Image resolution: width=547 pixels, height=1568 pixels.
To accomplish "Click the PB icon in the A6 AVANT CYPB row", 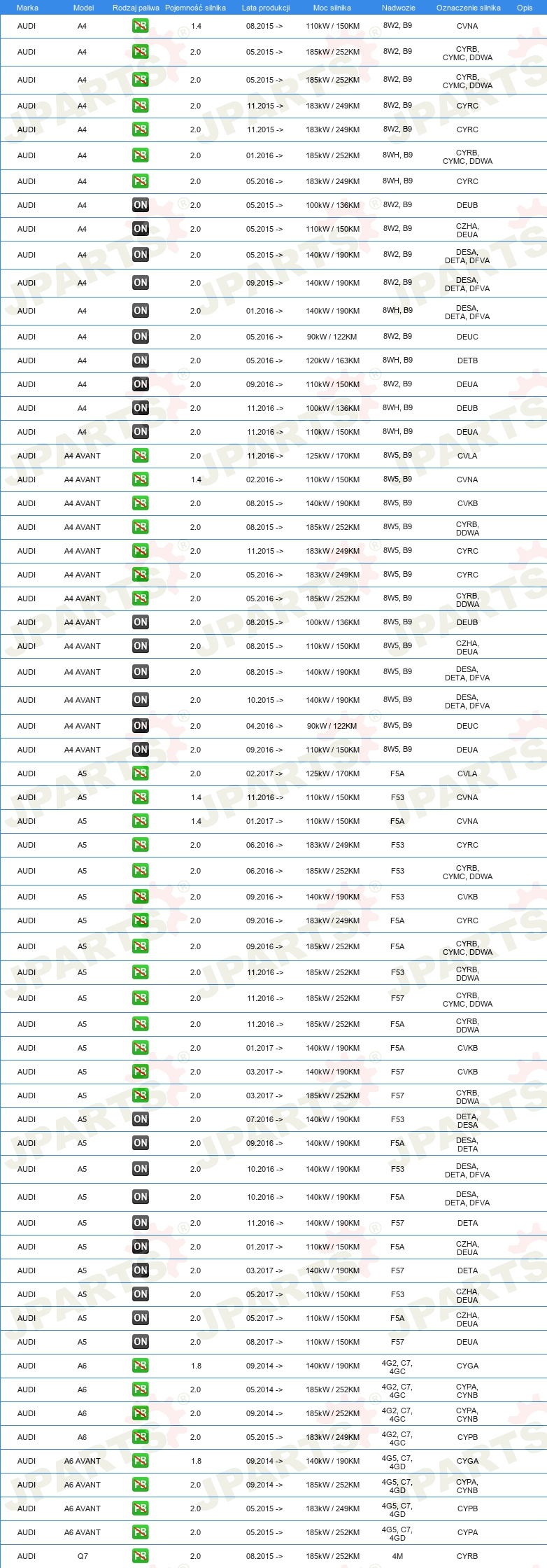I will (140, 1508).
